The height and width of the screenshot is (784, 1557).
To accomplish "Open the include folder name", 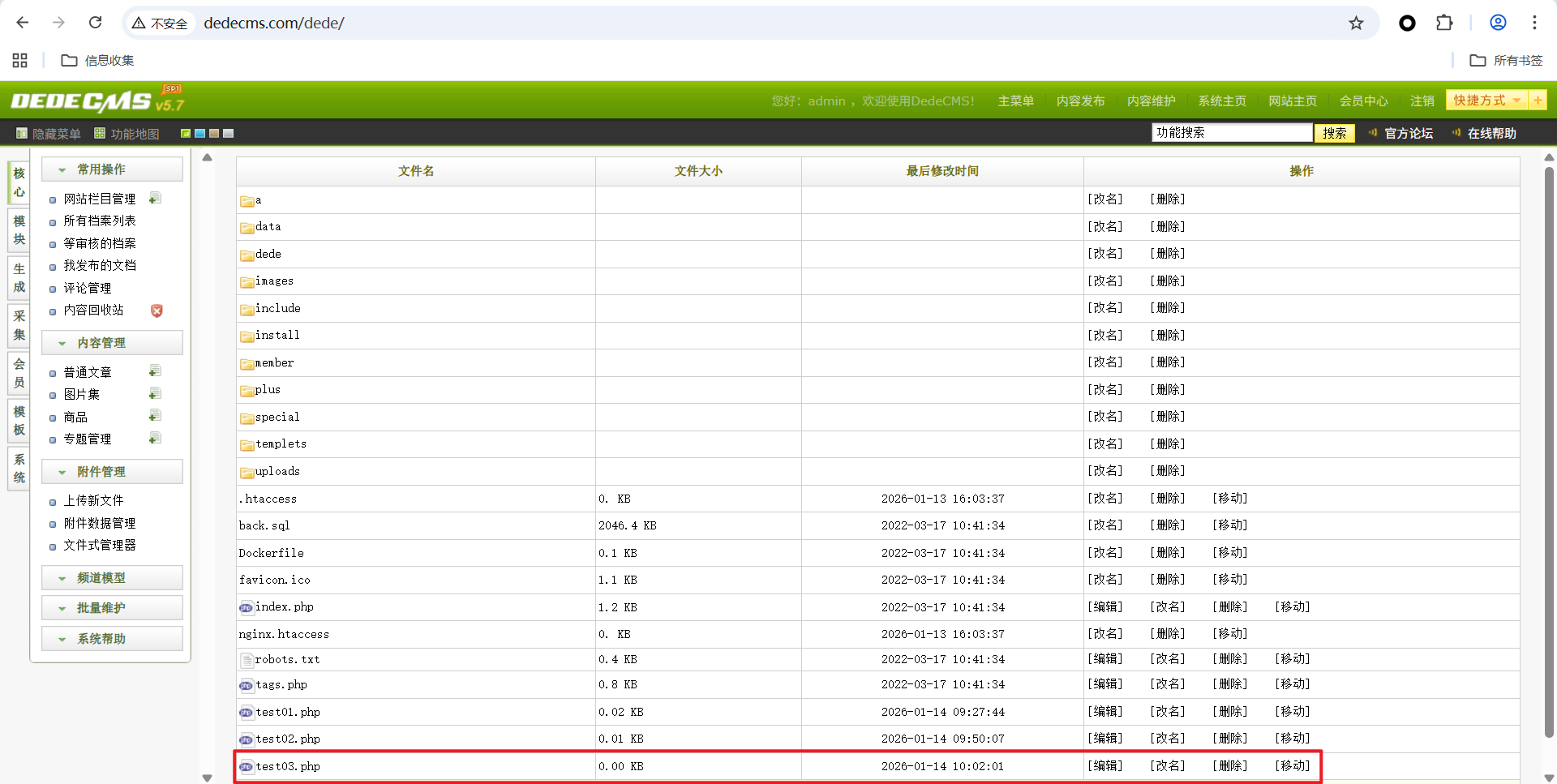I will coord(277,308).
